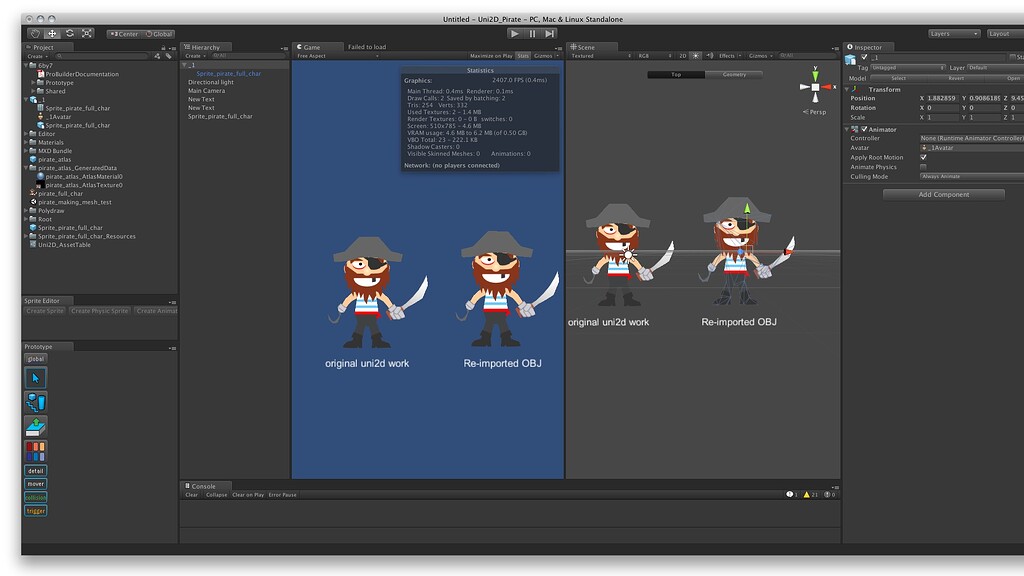This screenshot has width=1024, height=576.
Task: Clear the Console with the Clear button
Action: click(x=191, y=494)
